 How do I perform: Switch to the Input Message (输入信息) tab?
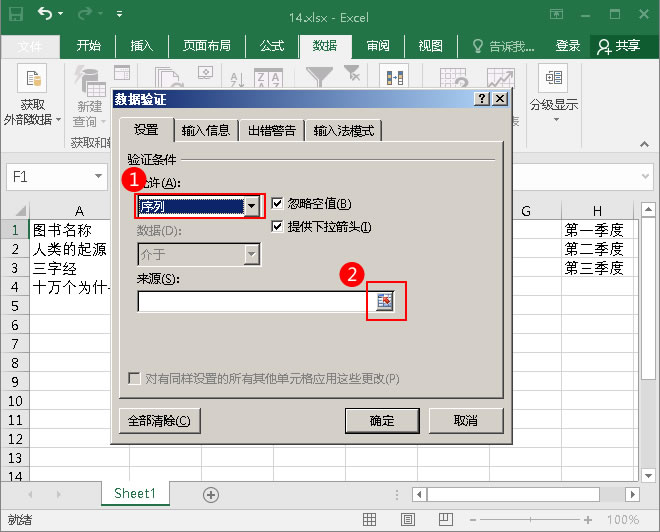[x=206, y=130]
